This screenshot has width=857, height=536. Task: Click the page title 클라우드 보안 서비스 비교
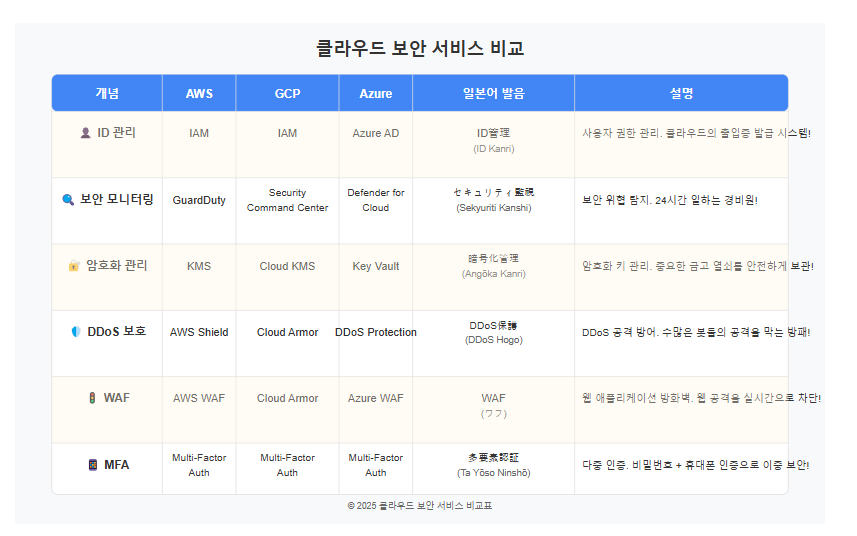(x=420, y=48)
